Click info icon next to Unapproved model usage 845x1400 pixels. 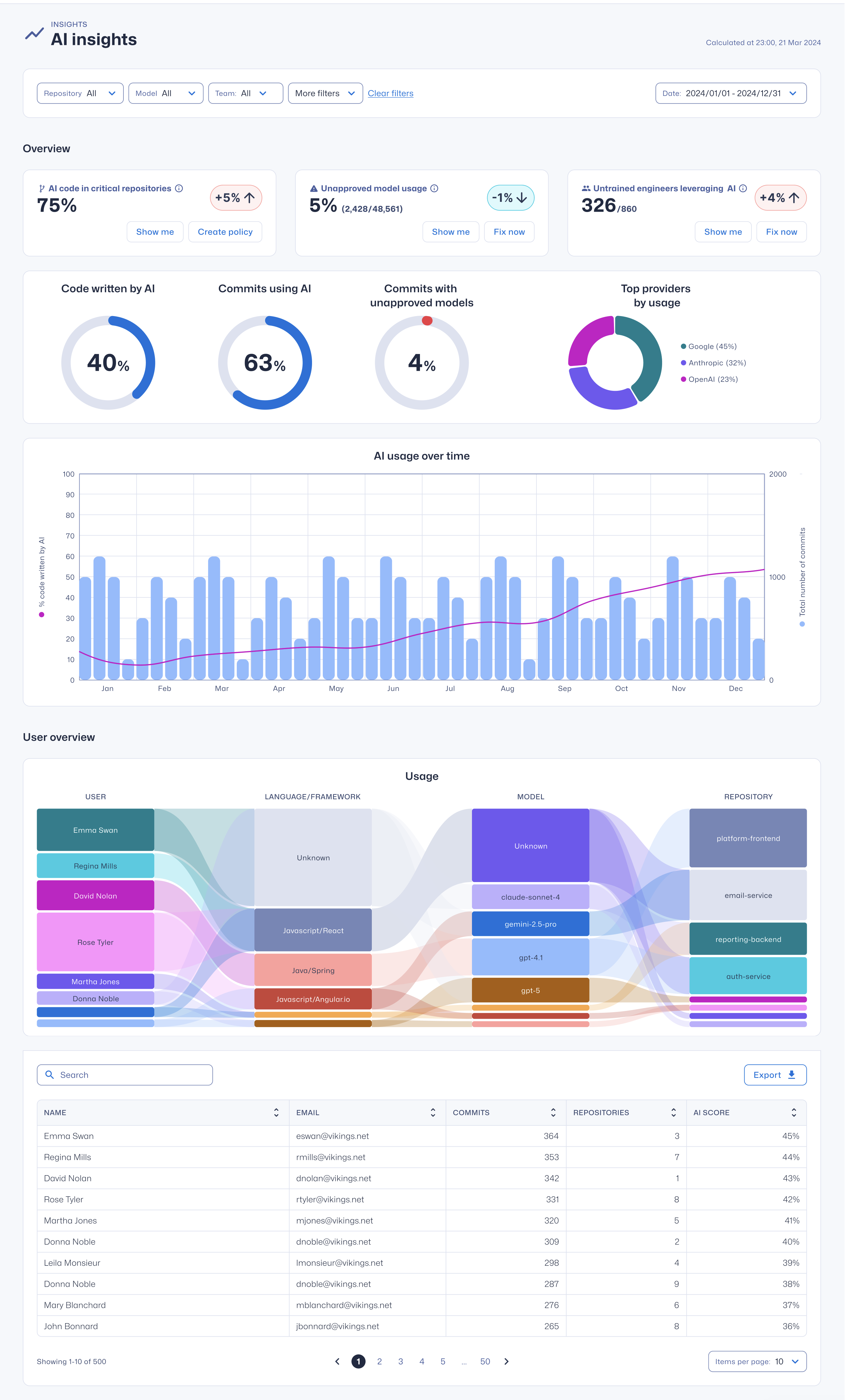[x=434, y=189]
